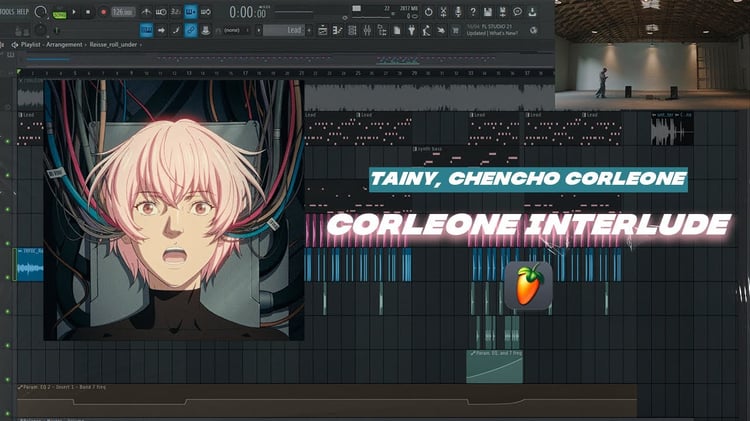Open the HELP menu
750x421 pixels.
coord(22,11)
